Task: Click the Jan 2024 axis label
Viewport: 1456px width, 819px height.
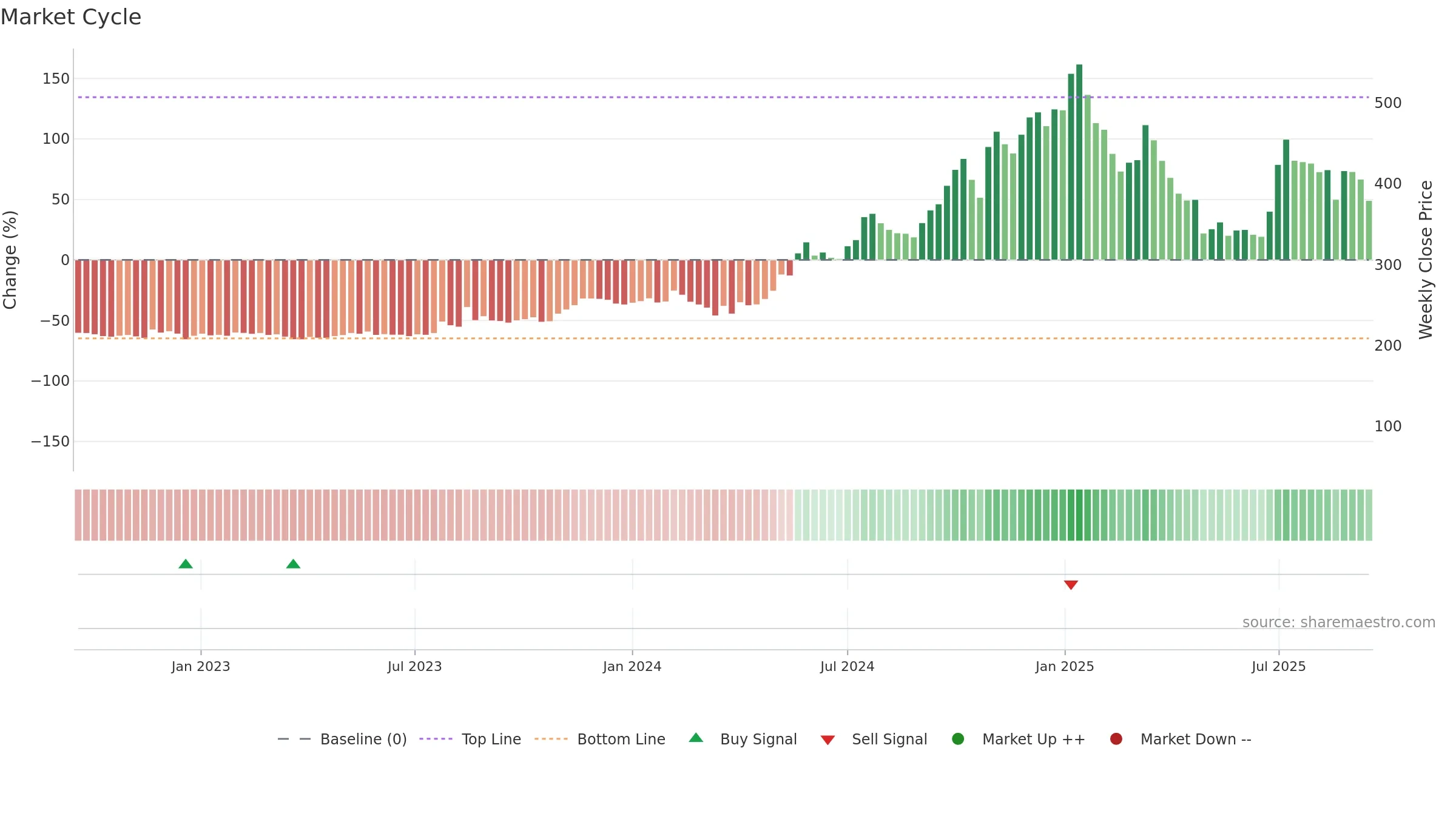Action: coord(632,667)
